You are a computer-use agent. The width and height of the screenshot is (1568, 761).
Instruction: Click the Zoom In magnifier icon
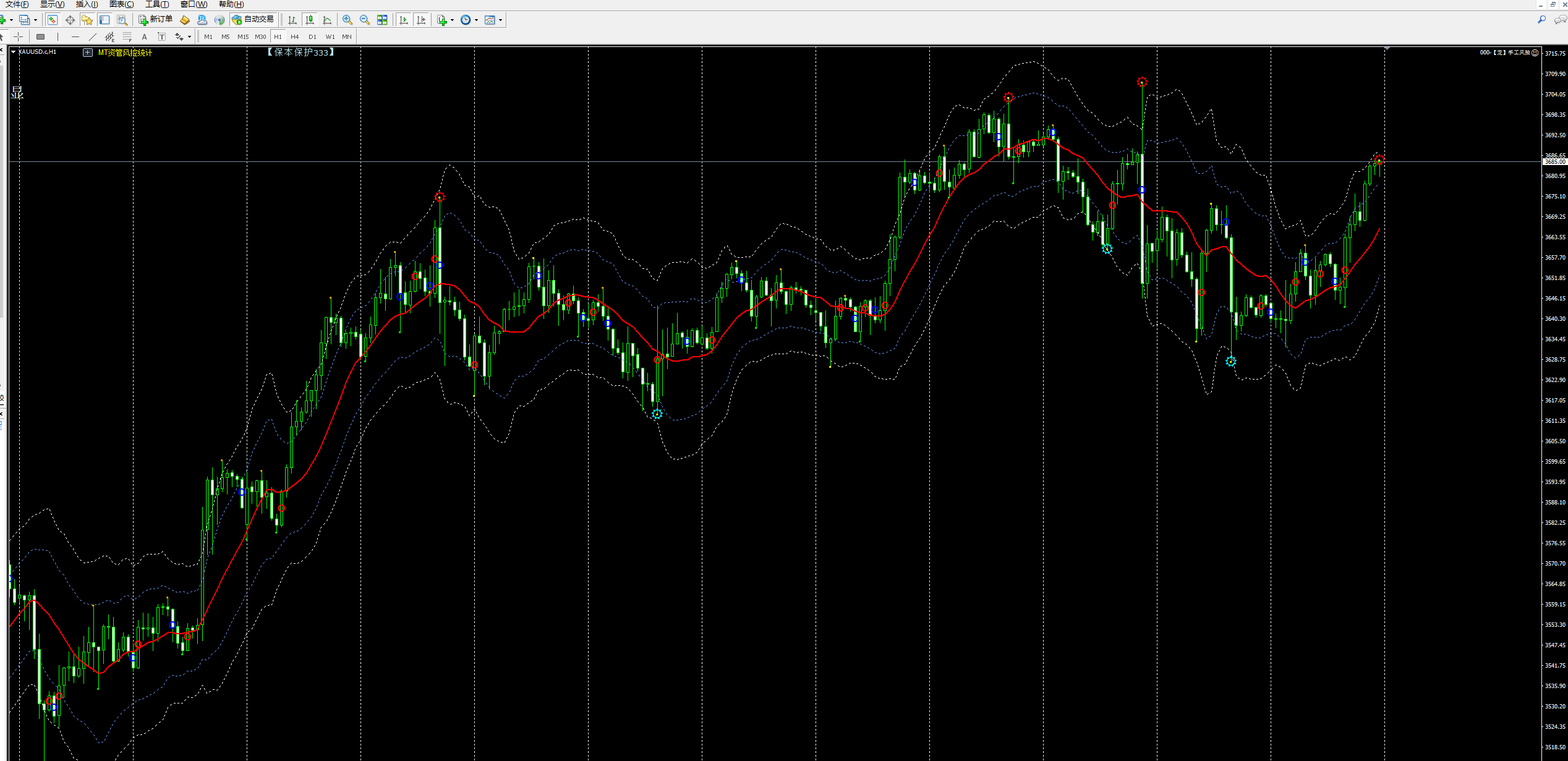pos(347,20)
